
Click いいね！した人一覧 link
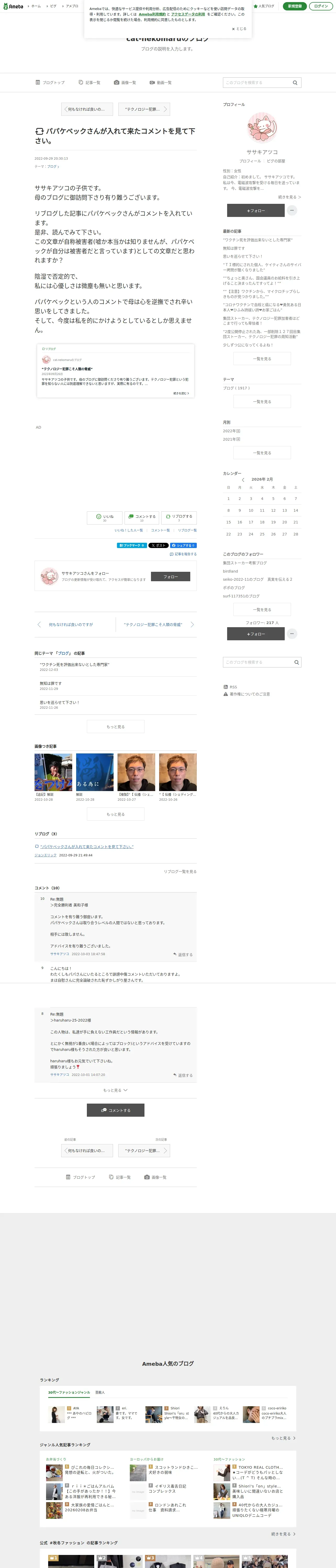[129, 530]
